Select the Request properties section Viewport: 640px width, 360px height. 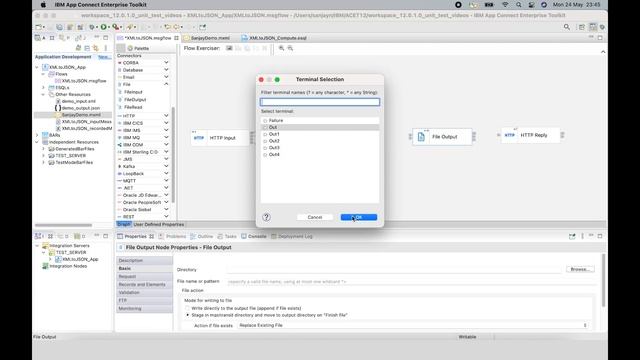click(x=144, y=276)
